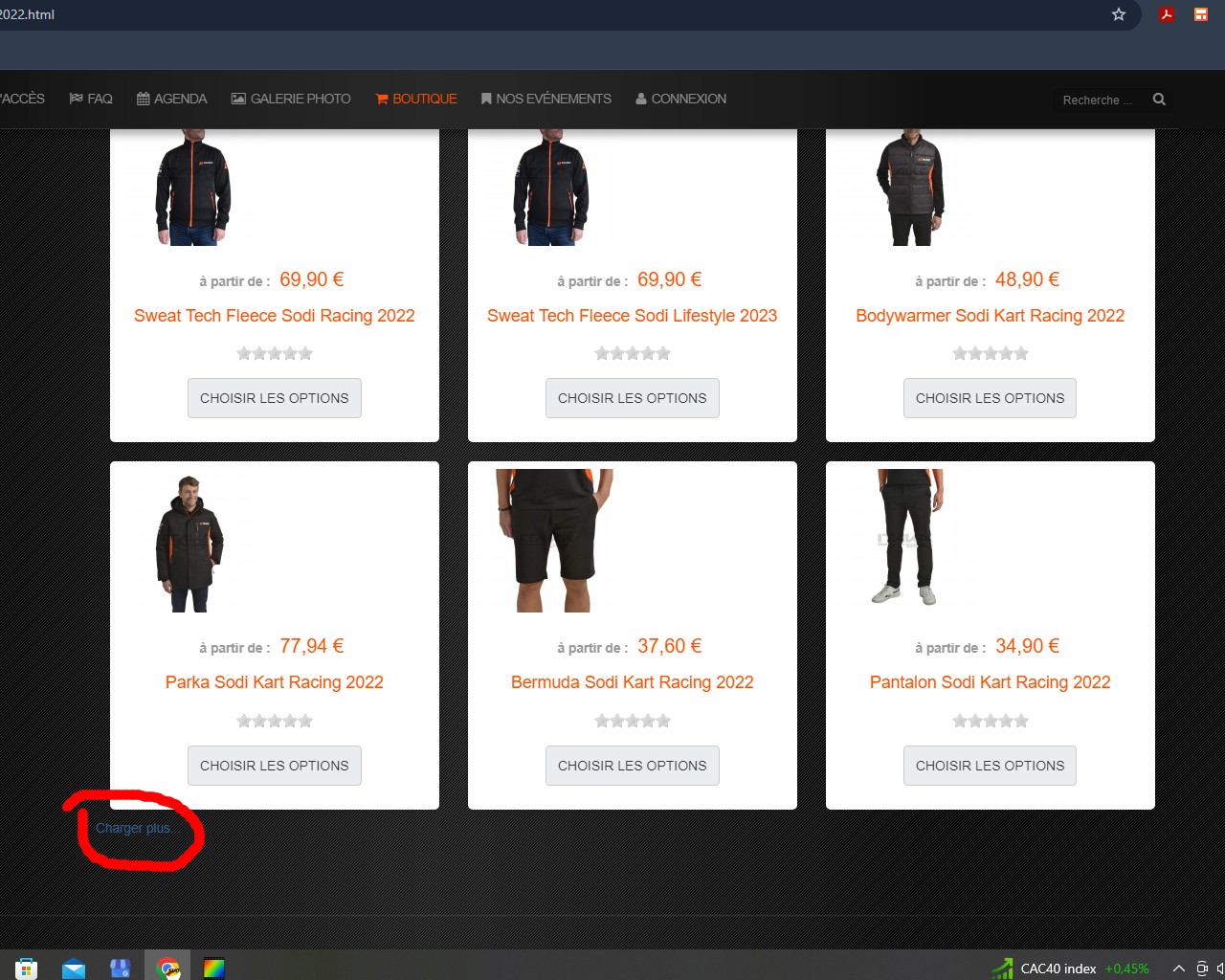
Task: Open the Adobe Acrobat extension icon
Action: coord(1166,14)
